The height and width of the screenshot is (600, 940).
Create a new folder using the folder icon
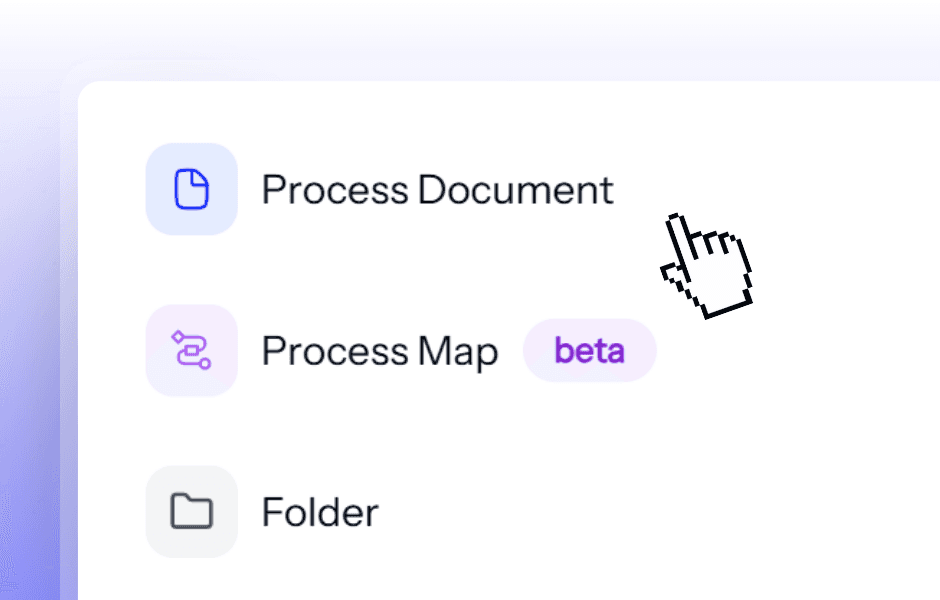click(192, 512)
